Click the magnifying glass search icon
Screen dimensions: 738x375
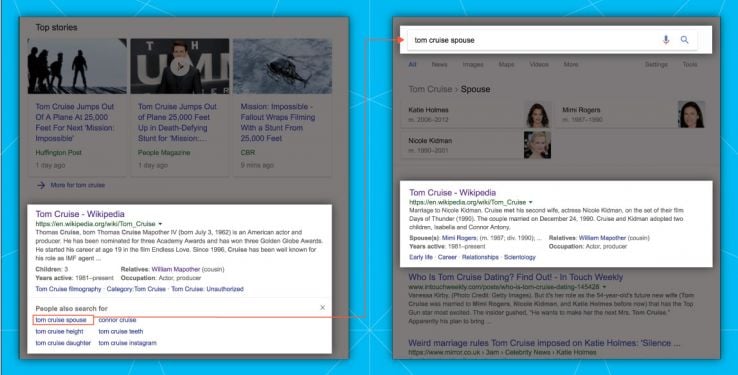(x=684, y=40)
